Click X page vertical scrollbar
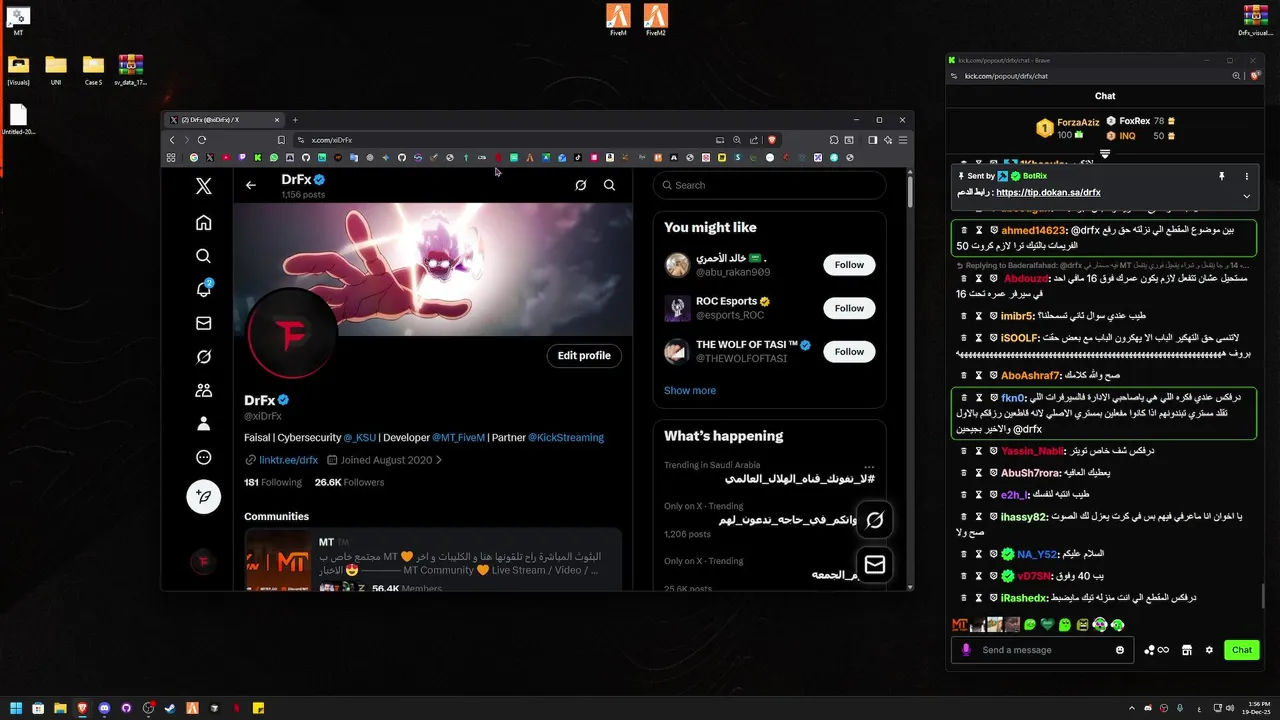 click(909, 190)
